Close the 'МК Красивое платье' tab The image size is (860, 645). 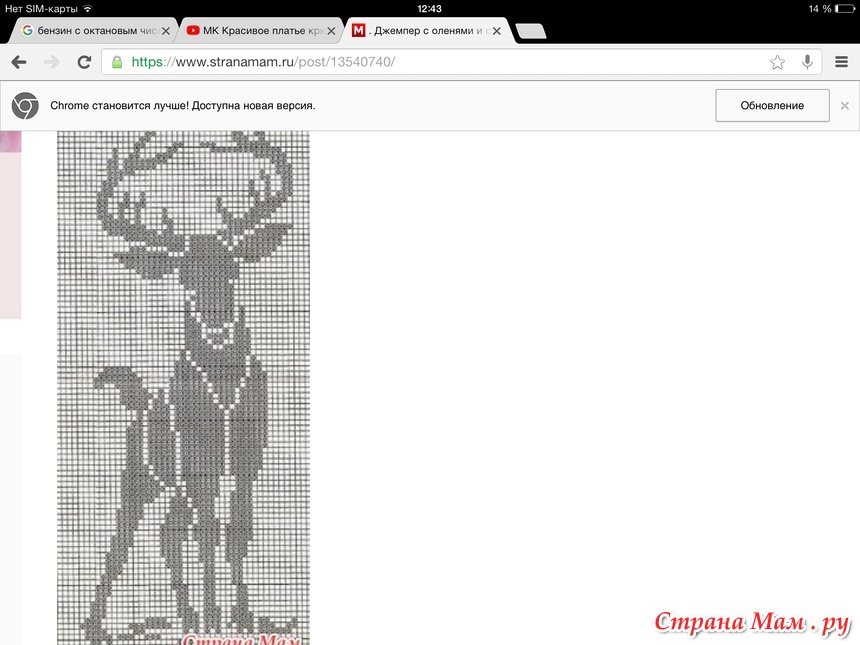(x=331, y=31)
